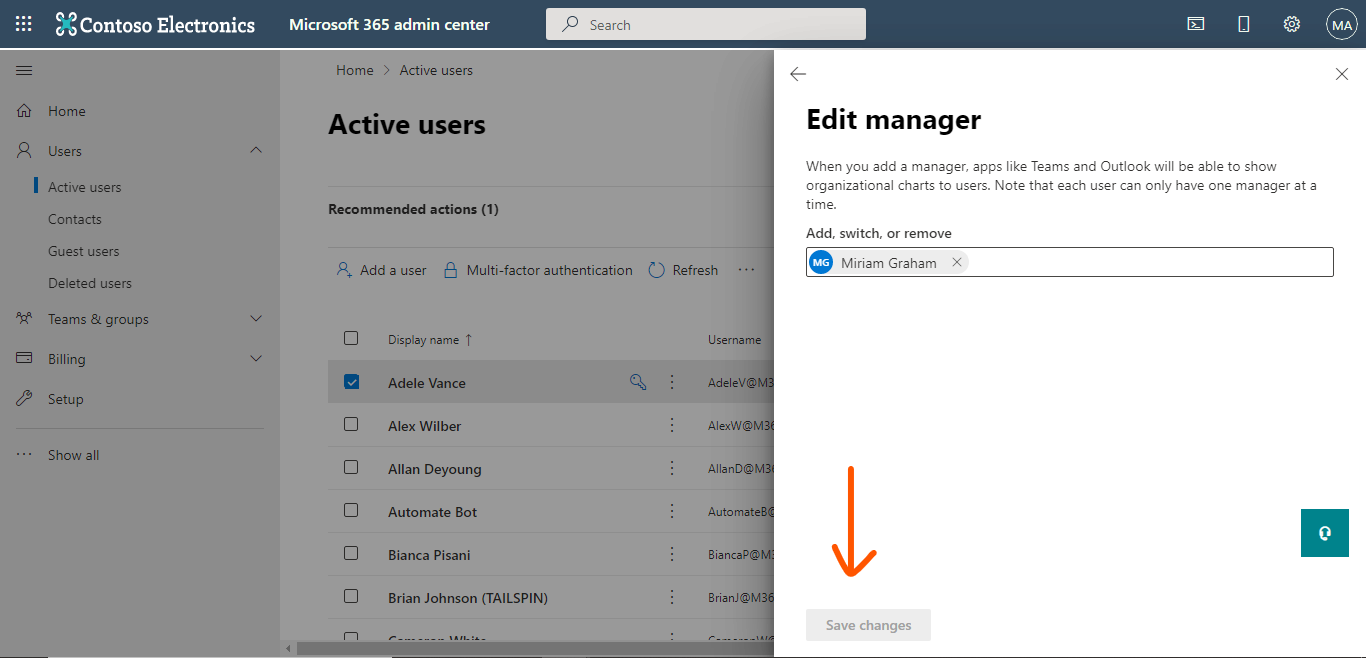The width and height of the screenshot is (1366, 658).
Task: Click the back arrow in Edit manager panel
Action: tap(798, 74)
